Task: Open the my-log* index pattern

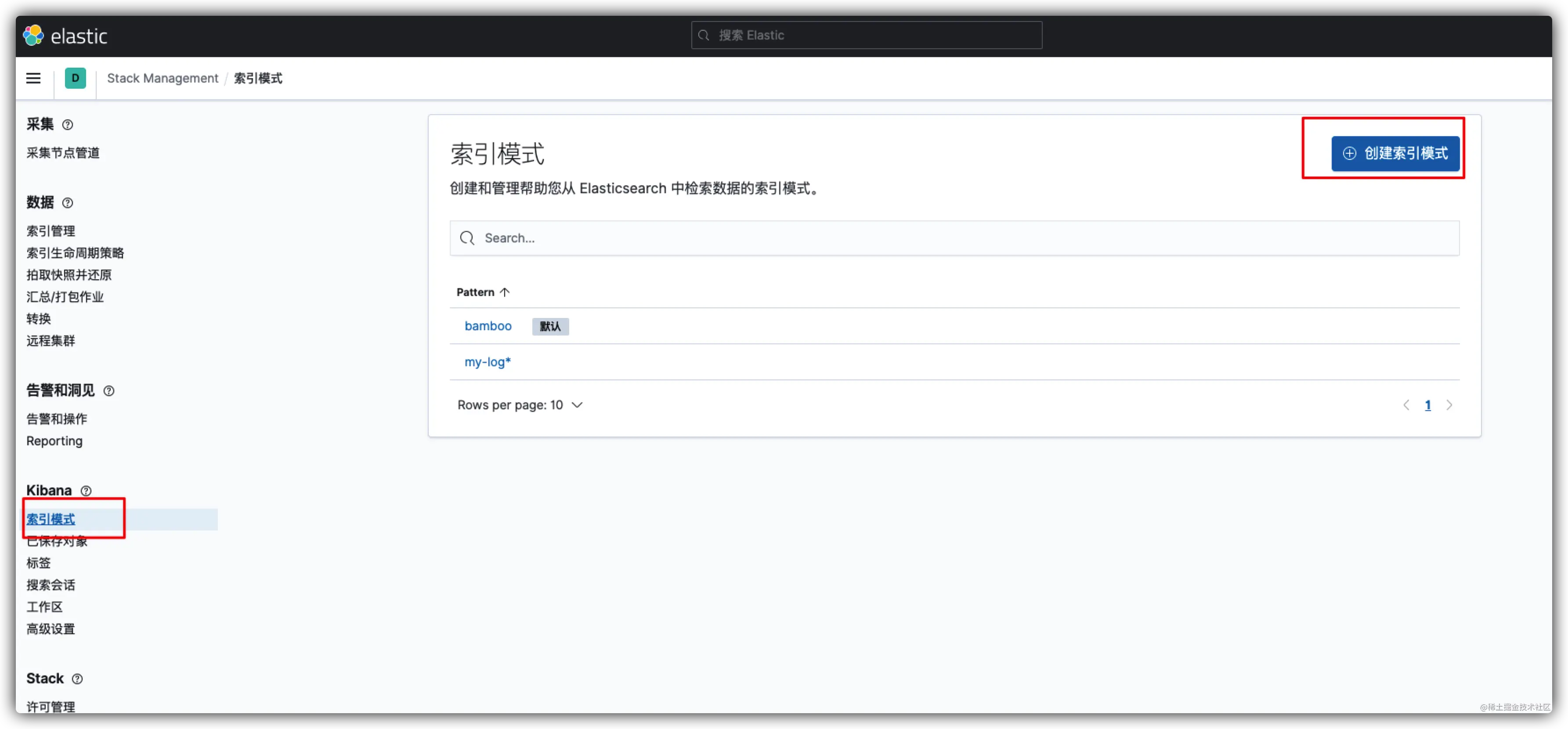Action: click(x=487, y=361)
